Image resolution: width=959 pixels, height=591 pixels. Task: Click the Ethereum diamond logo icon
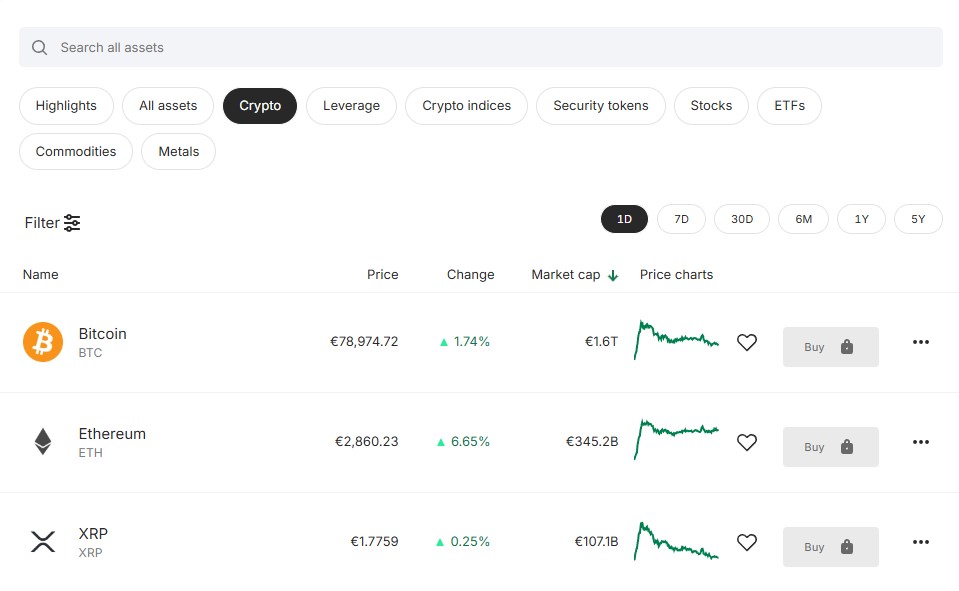coord(42,442)
